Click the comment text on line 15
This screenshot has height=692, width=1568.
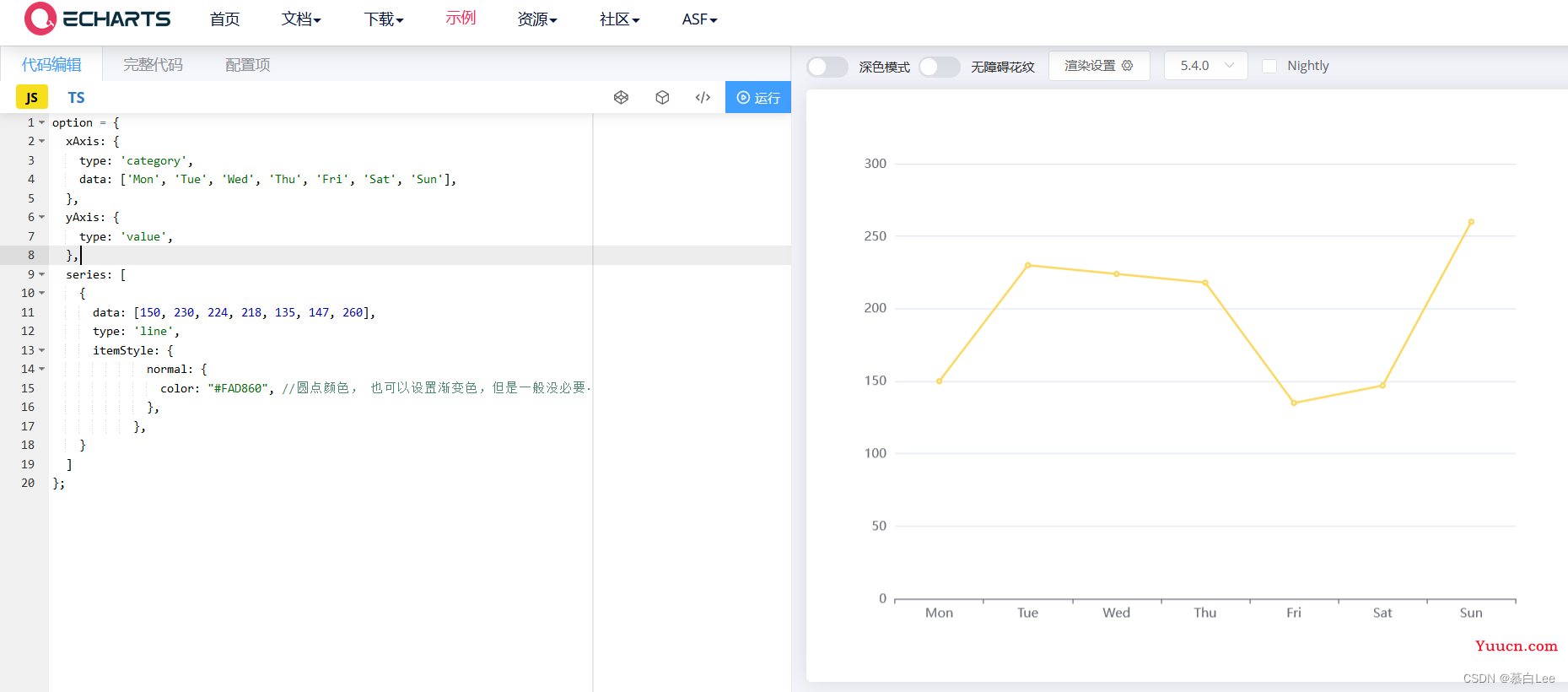coord(436,388)
